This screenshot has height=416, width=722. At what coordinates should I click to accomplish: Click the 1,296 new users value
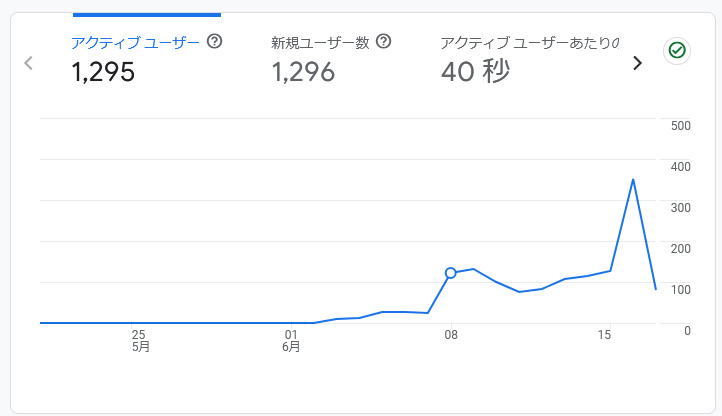point(303,72)
